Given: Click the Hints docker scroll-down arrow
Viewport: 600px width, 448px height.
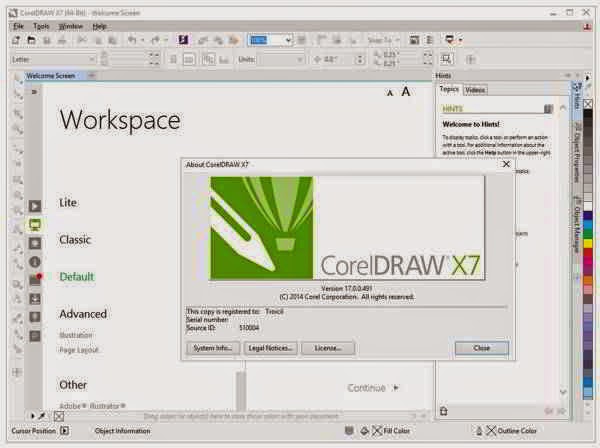Looking at the screenshot, I should [563, 392].
